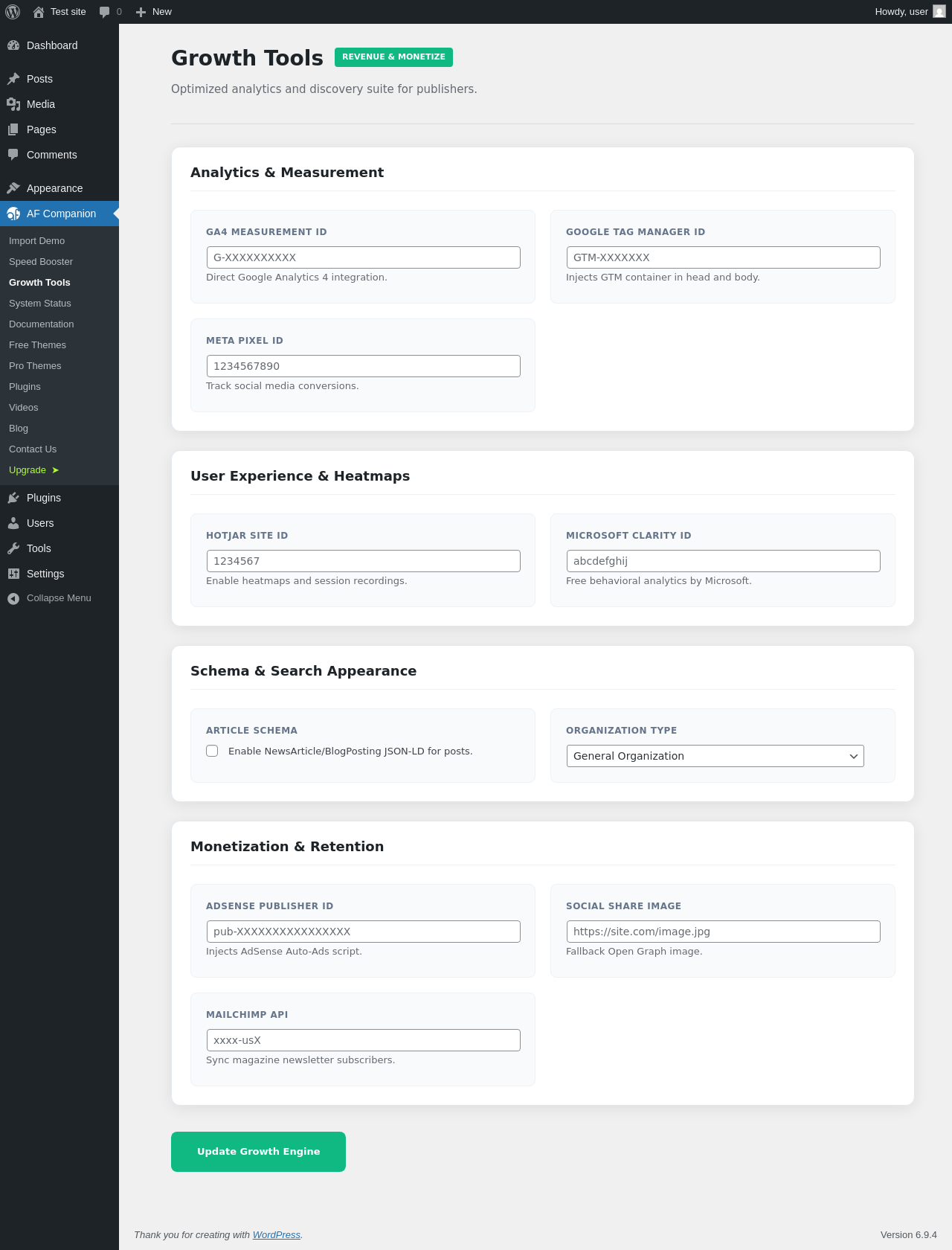Focus the Meta Pixel ID field
Viewport: 952px width, 1250px height.
364,366
